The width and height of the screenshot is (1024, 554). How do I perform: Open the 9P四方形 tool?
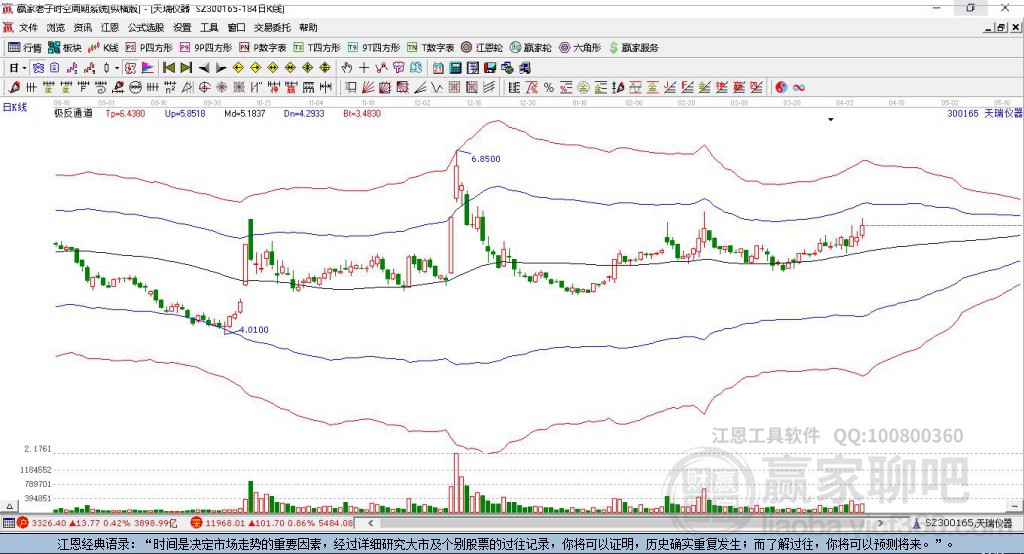tap(206, 48)
